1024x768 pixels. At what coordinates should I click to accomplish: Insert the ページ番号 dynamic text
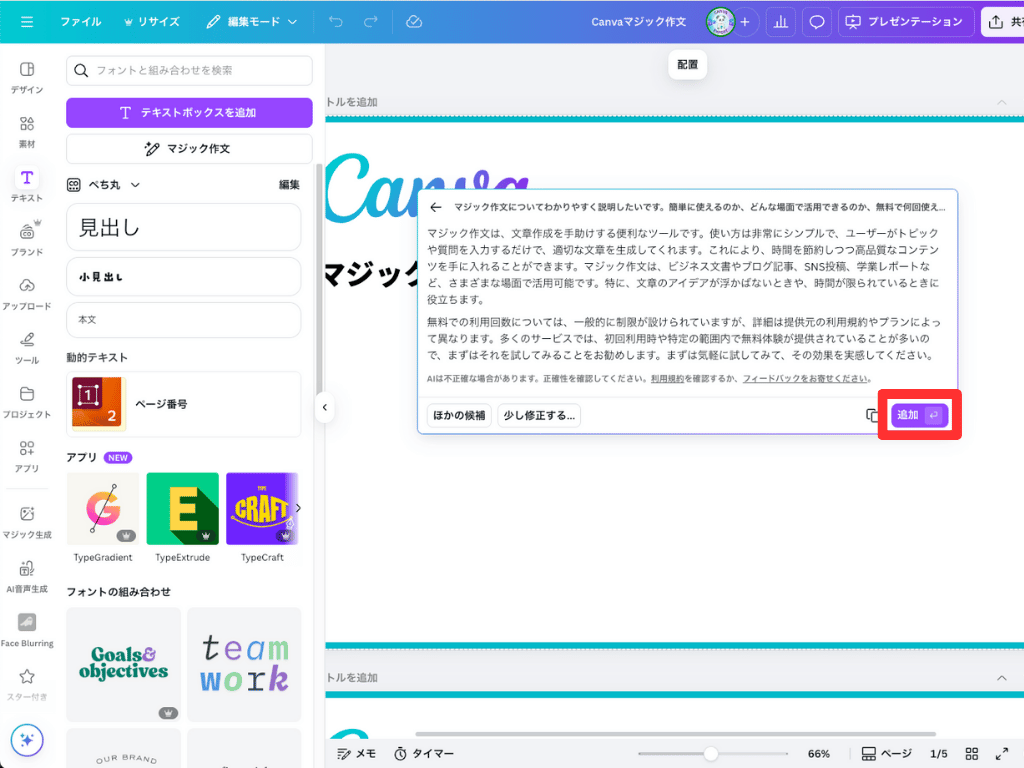(184, 404)
